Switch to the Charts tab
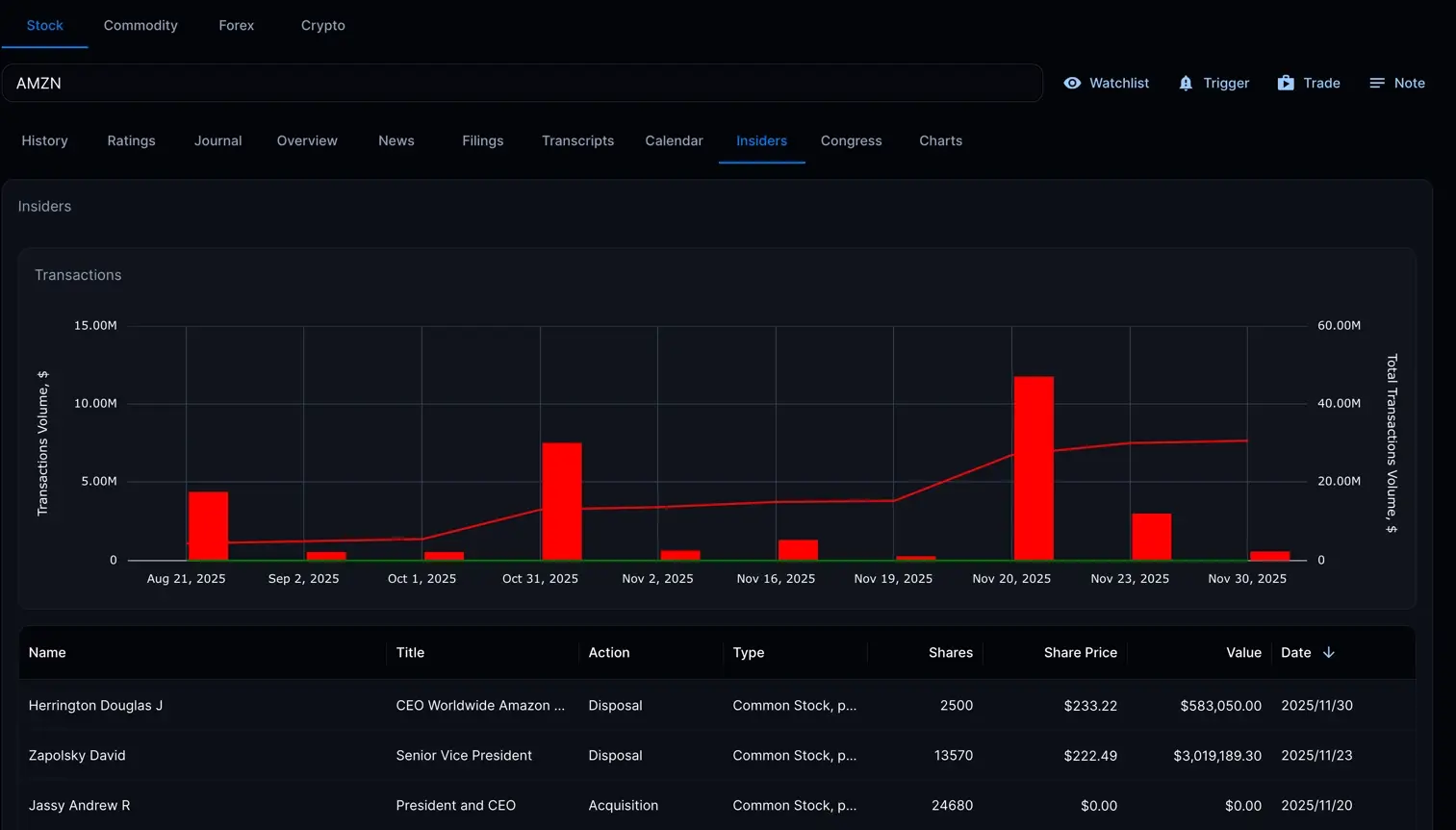1456x830 pixels. click(x=940, y=140)
